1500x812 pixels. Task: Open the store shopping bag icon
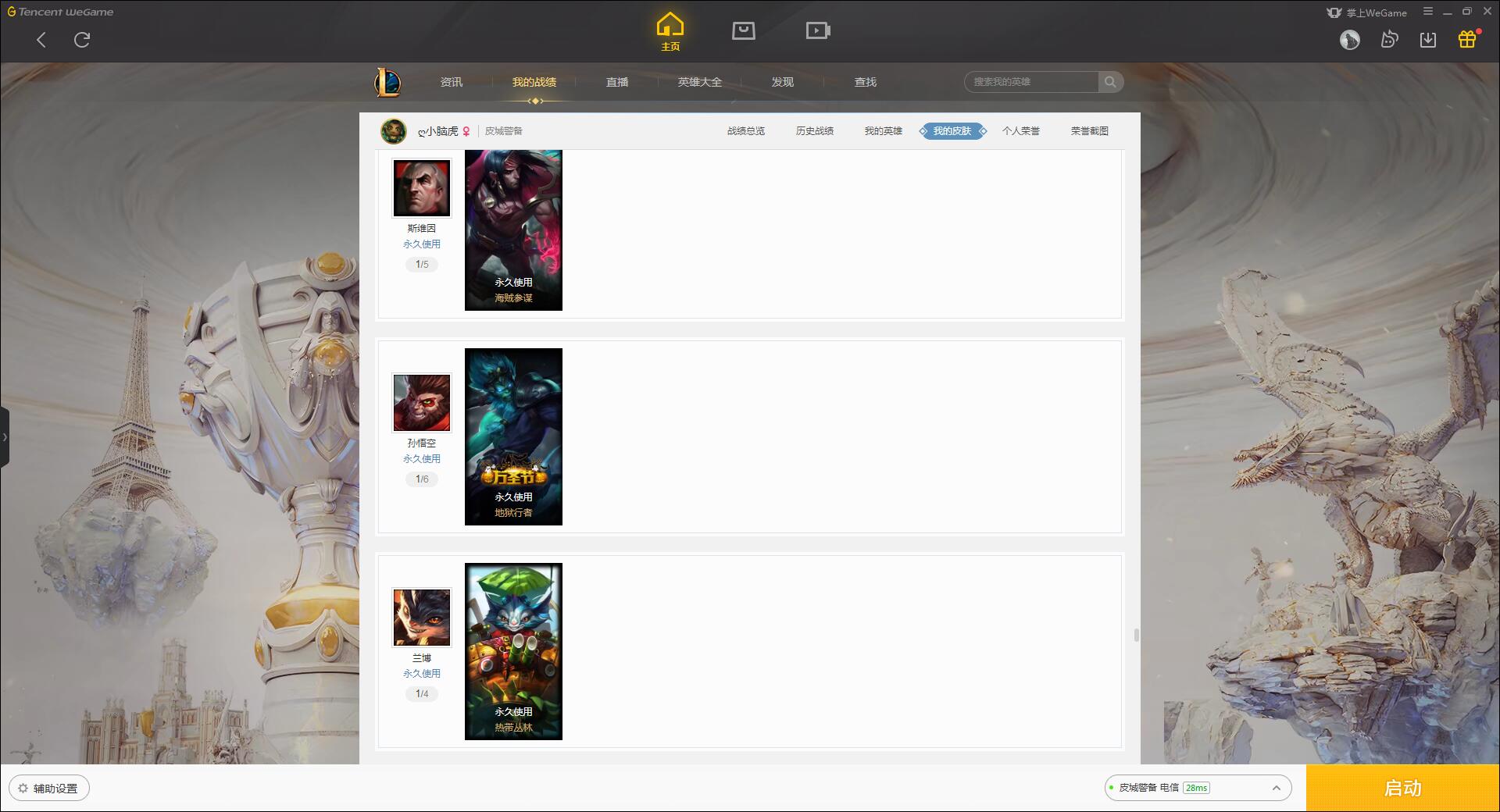coord(743,30)
